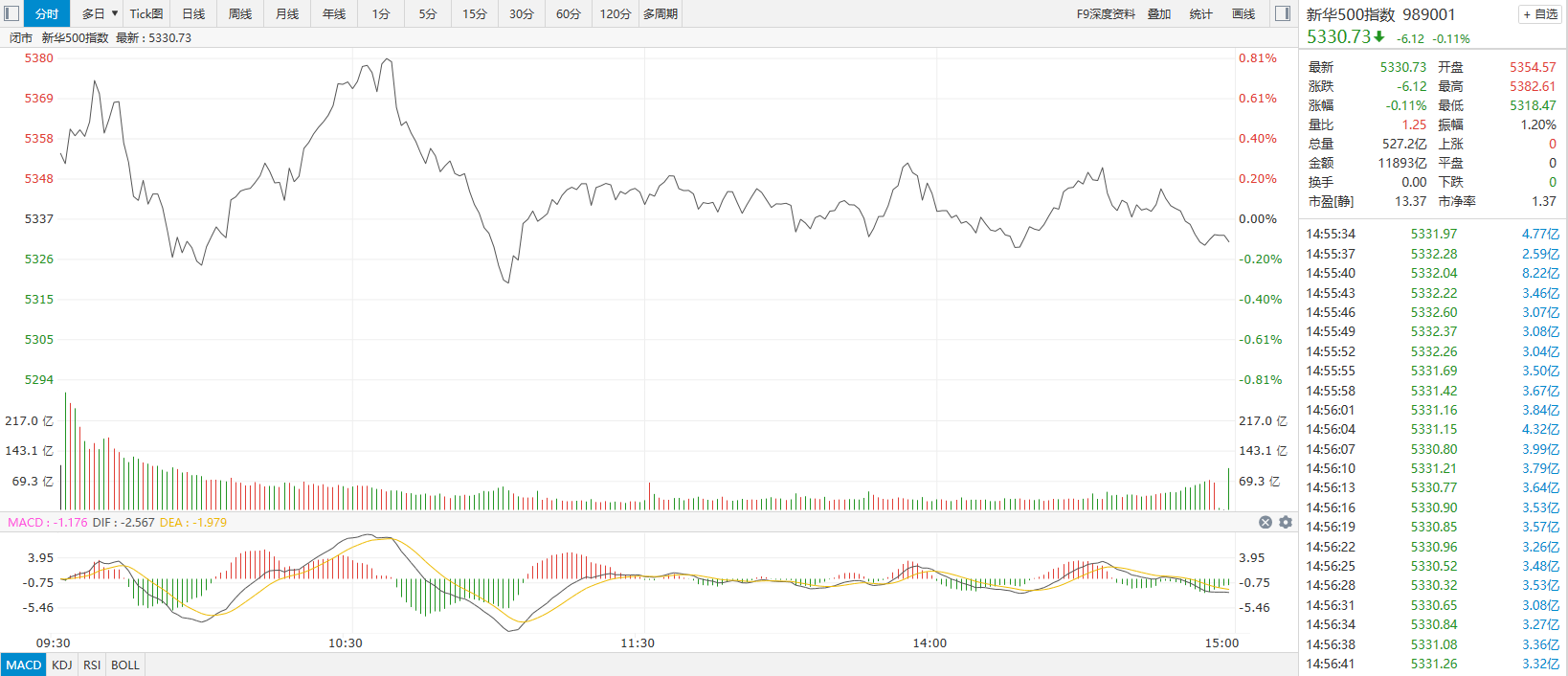Image resolution: width=1568 pixels, height=676 pixels.
Task: Select the Tick图 chart view
Action: pos(146,13)
